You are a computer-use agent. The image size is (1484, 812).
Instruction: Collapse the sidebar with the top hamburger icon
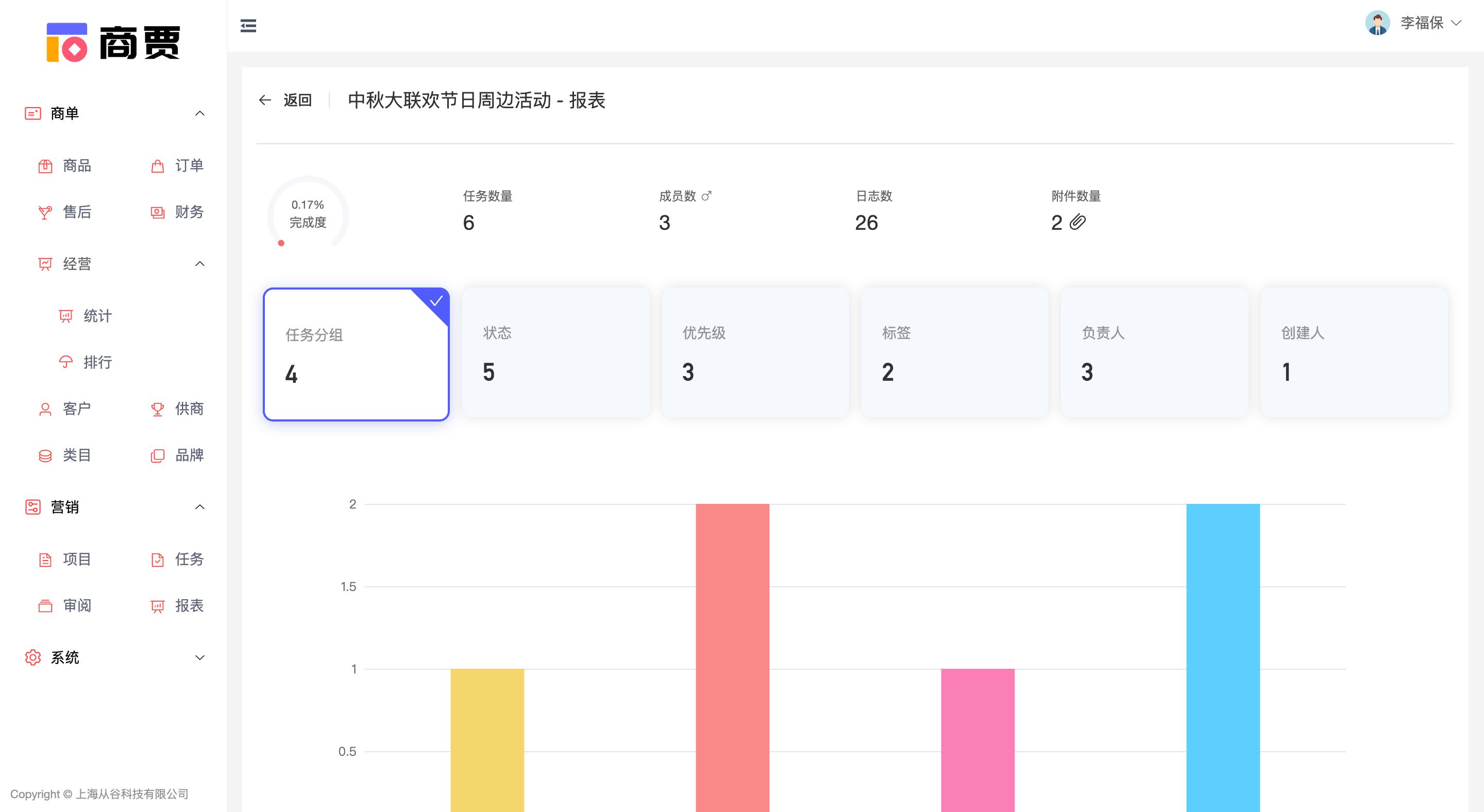coord(248,25)
